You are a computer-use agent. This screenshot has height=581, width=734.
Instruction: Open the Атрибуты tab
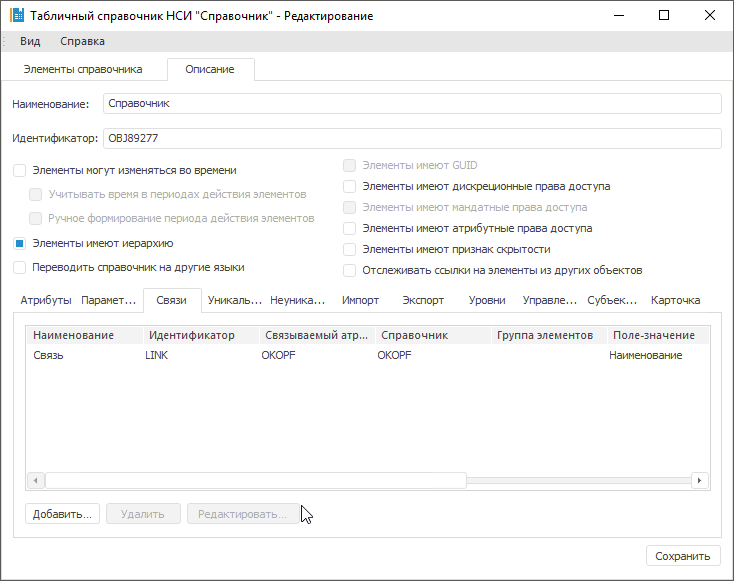45,300
